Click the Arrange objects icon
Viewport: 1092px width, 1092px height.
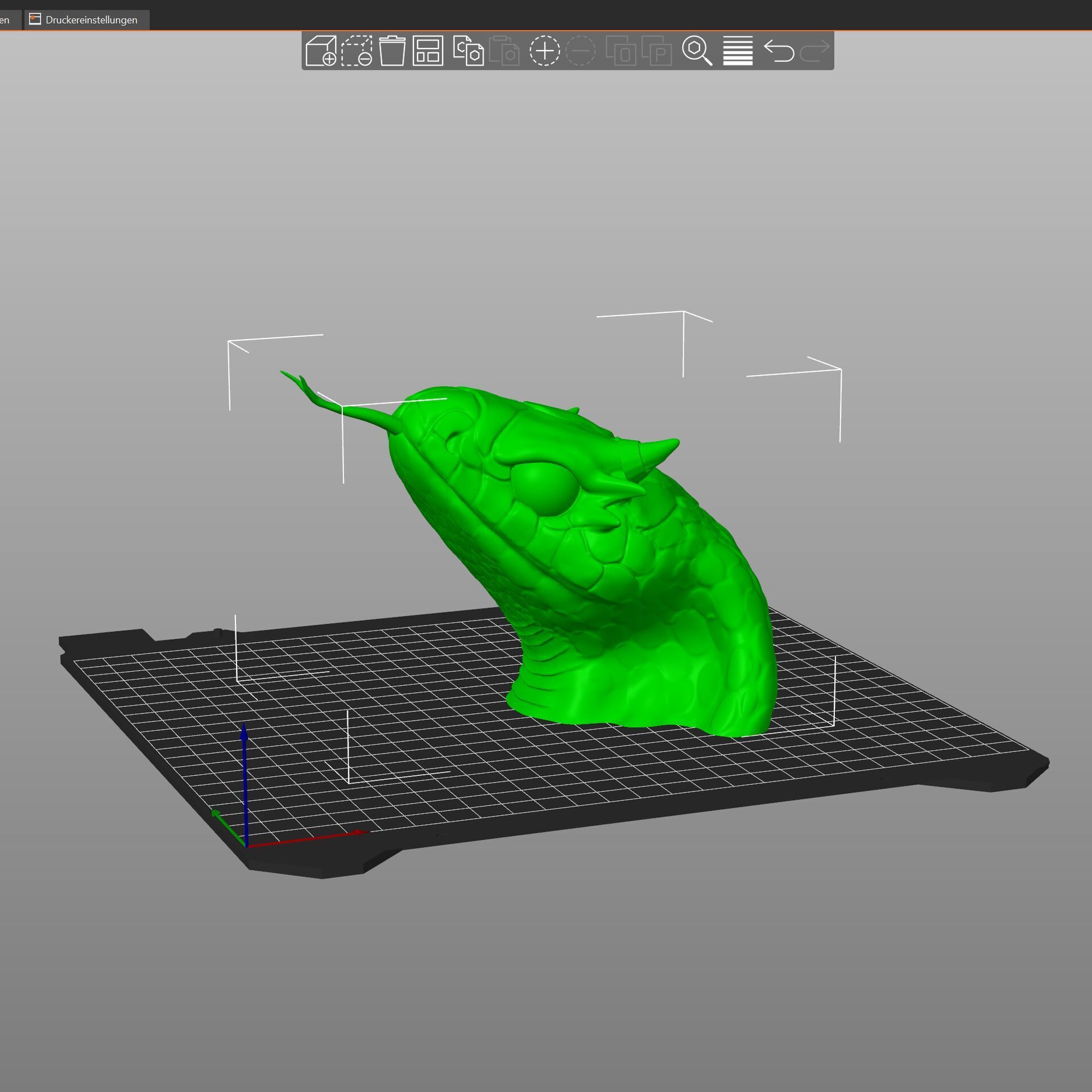tap(428, 51)
